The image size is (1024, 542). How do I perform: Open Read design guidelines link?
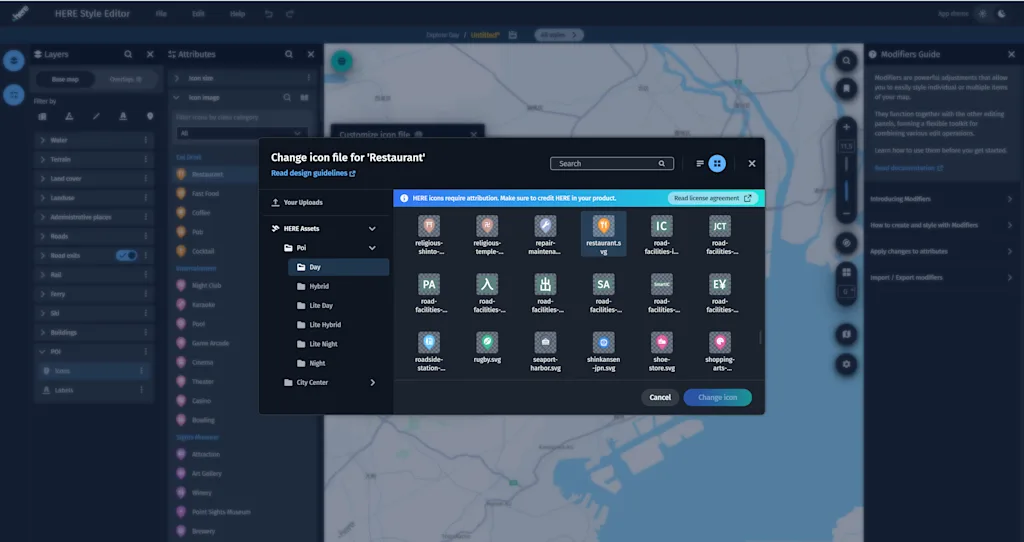tap(313, 174)
